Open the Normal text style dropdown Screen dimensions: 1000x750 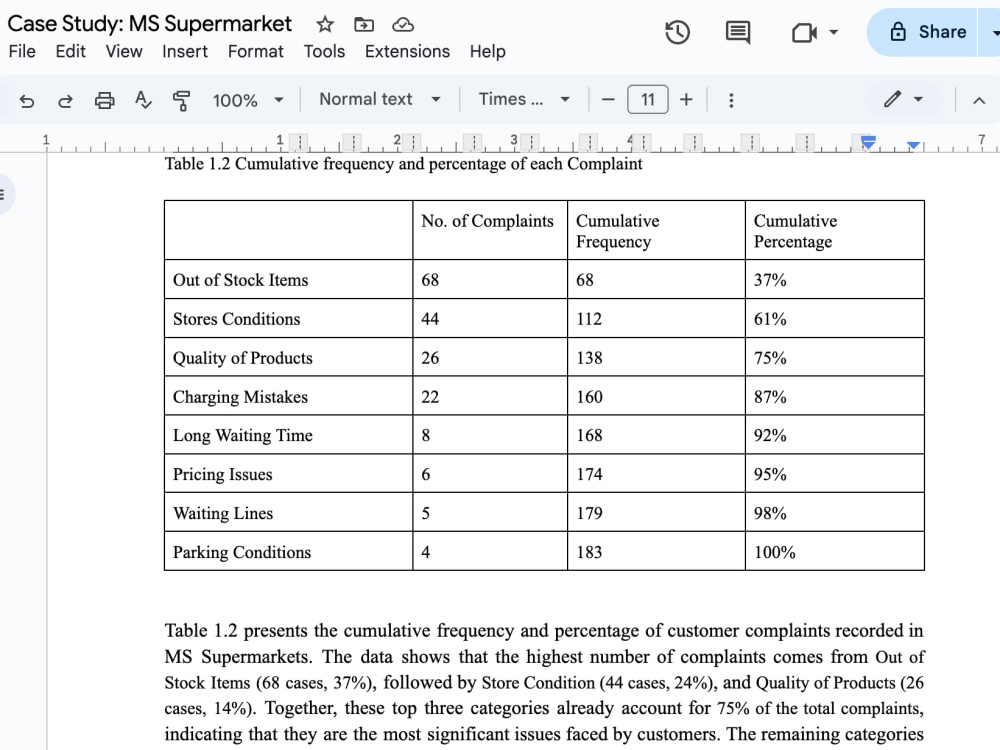click(x=380, y=99)
